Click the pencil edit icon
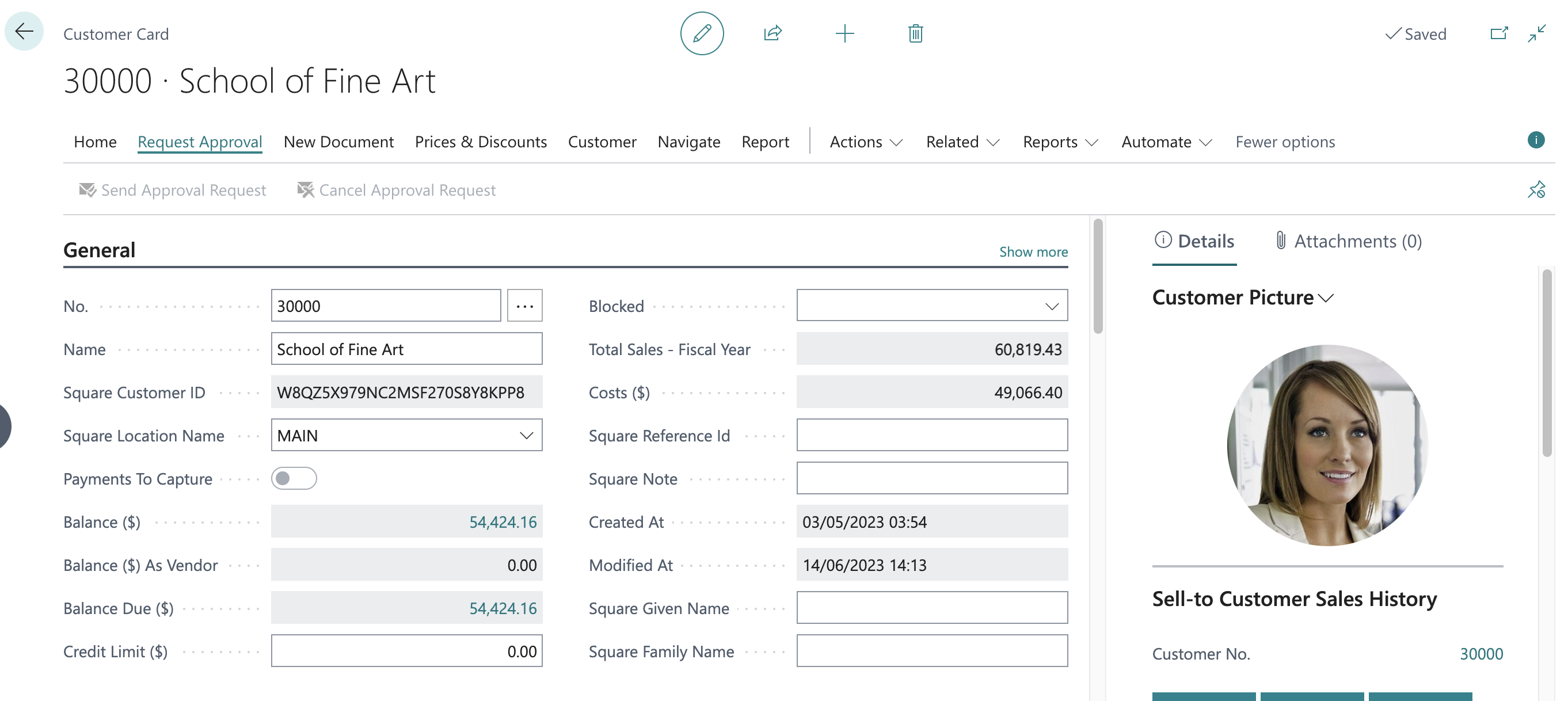The image size is (1568, 701). pyautogui.click(x=701, y=33)
